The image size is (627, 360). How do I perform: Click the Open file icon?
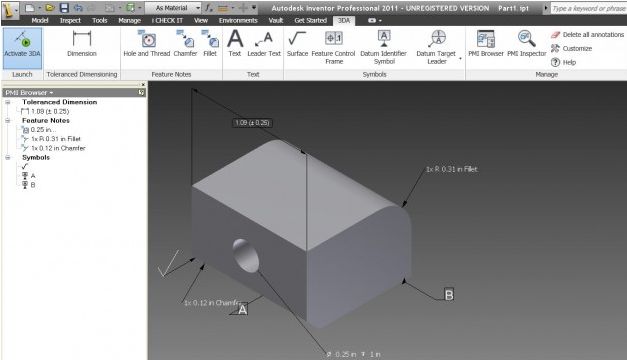tap(50, 8)
